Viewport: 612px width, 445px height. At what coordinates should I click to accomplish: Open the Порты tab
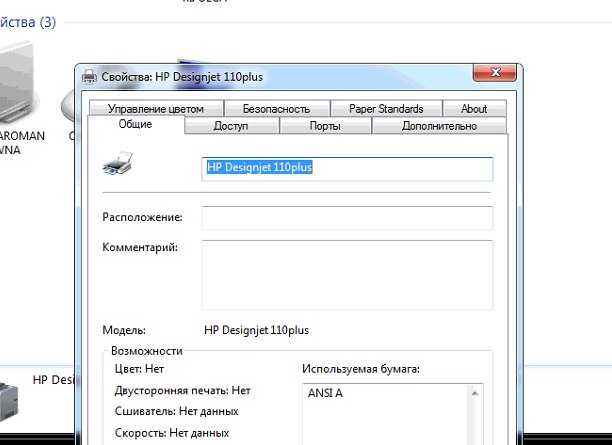[x=325, y=127]
